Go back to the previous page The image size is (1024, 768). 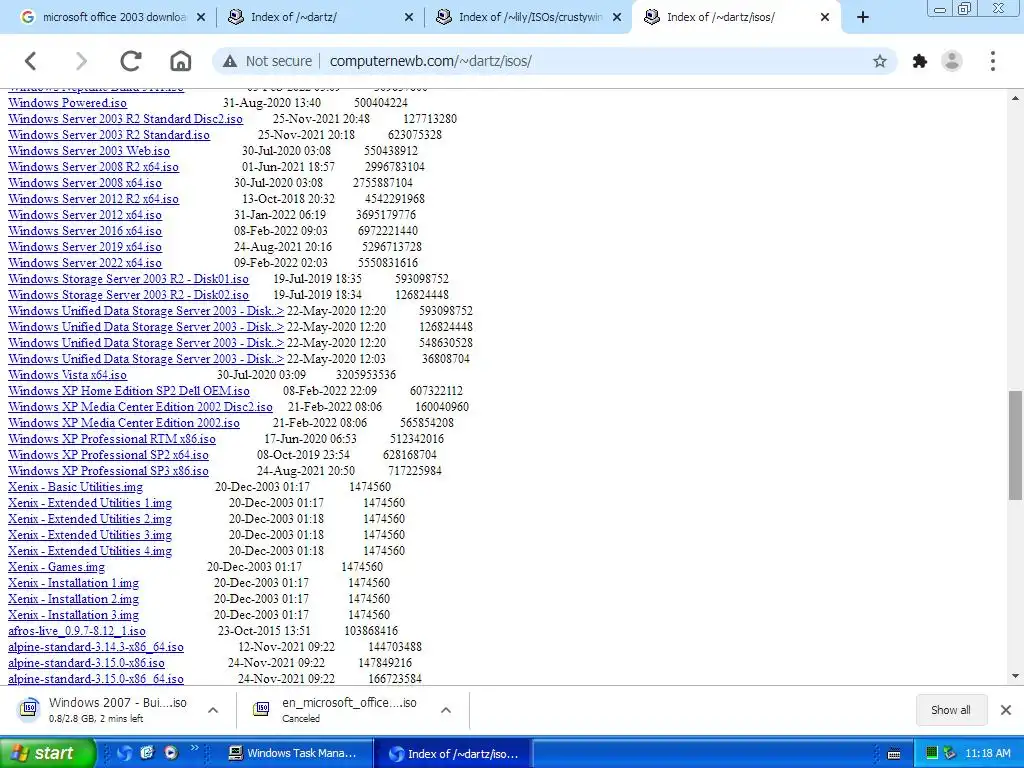coord(30,61)
